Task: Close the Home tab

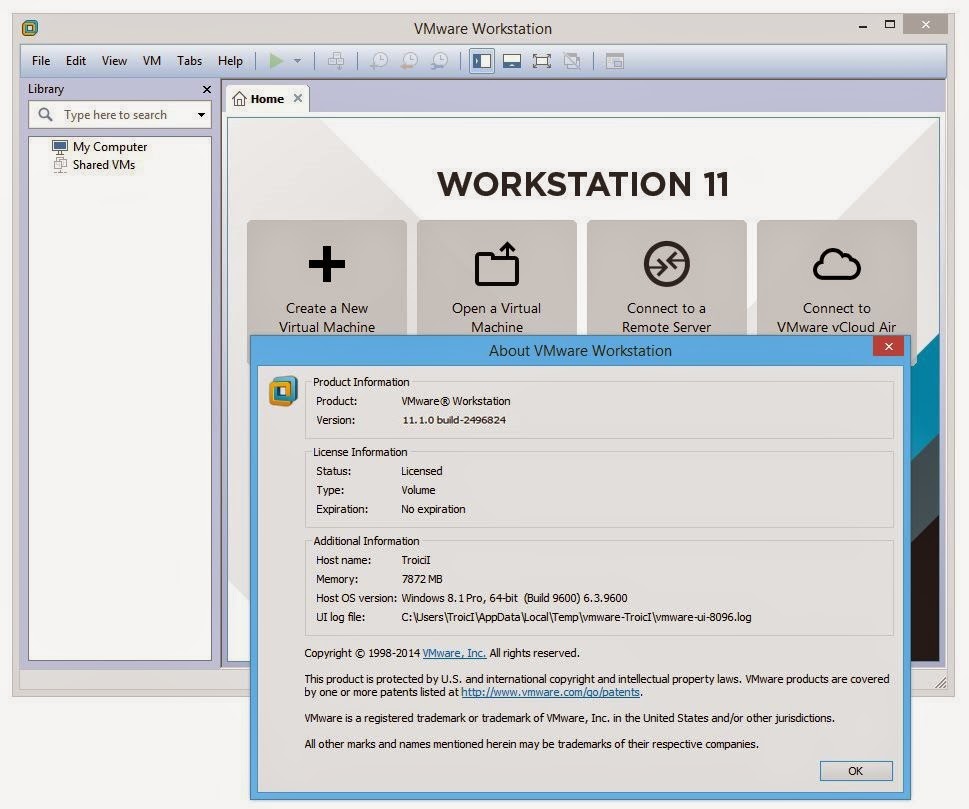Action: (x=298, y=98)
